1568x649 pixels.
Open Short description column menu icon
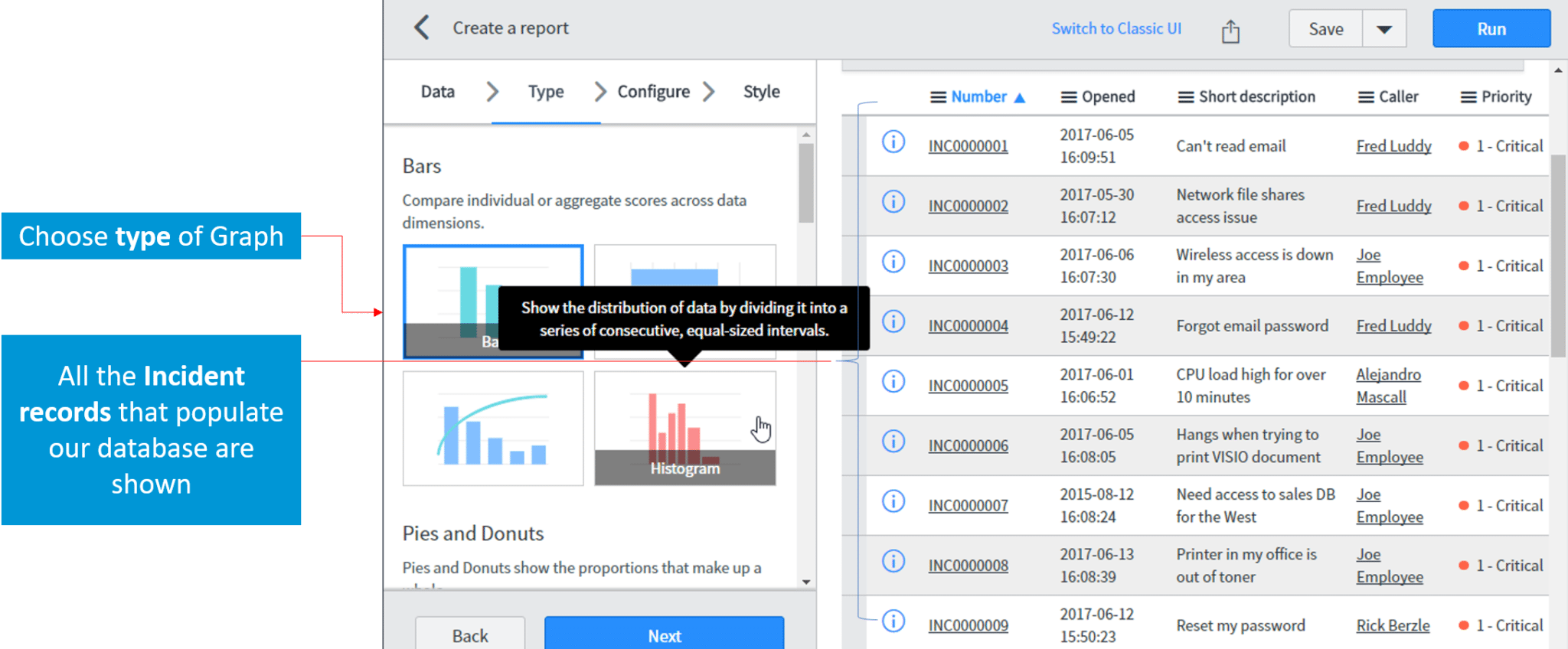tap(1186, 97)
